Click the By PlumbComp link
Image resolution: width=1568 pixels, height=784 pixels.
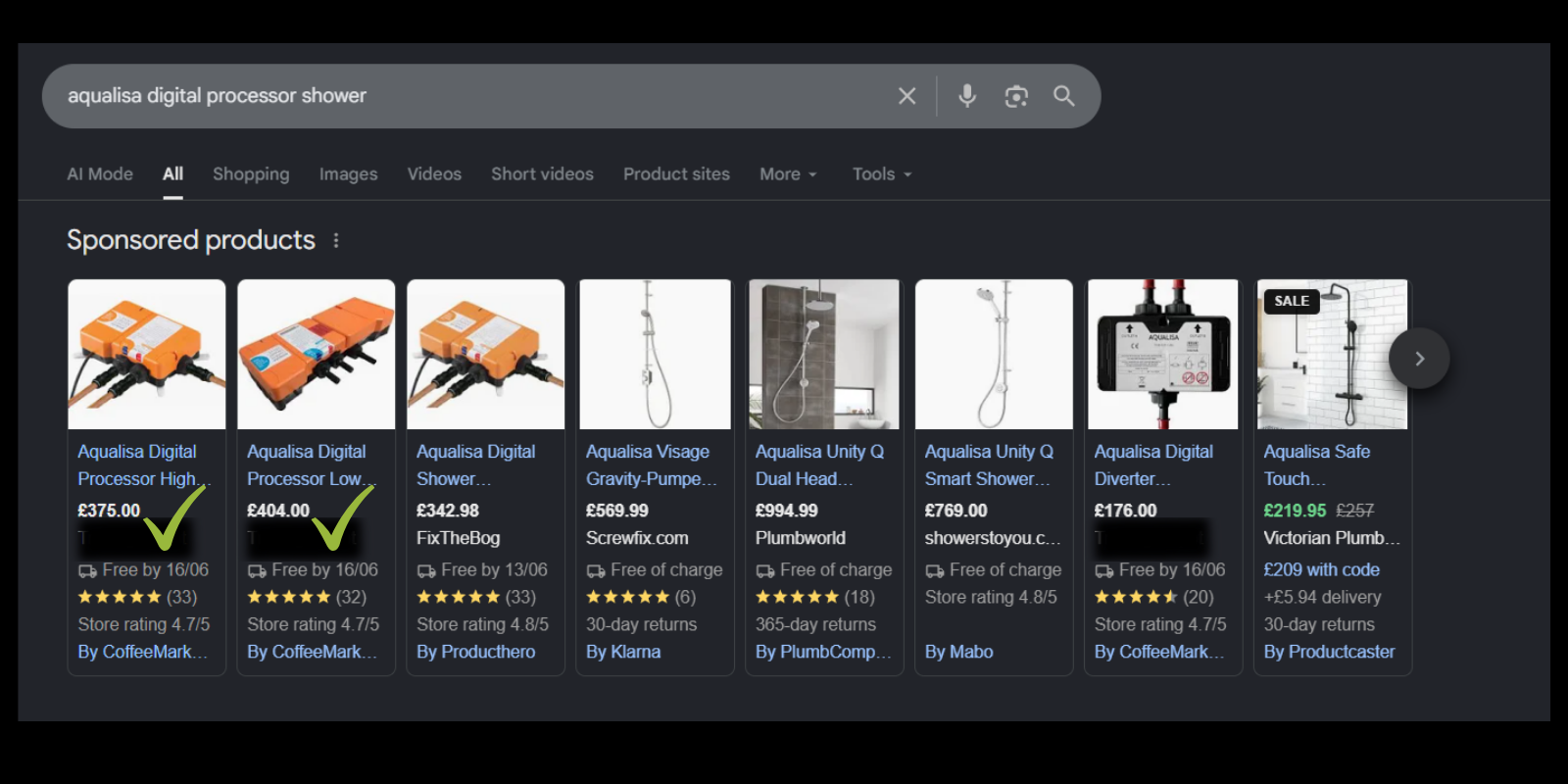tap(823, 652)
